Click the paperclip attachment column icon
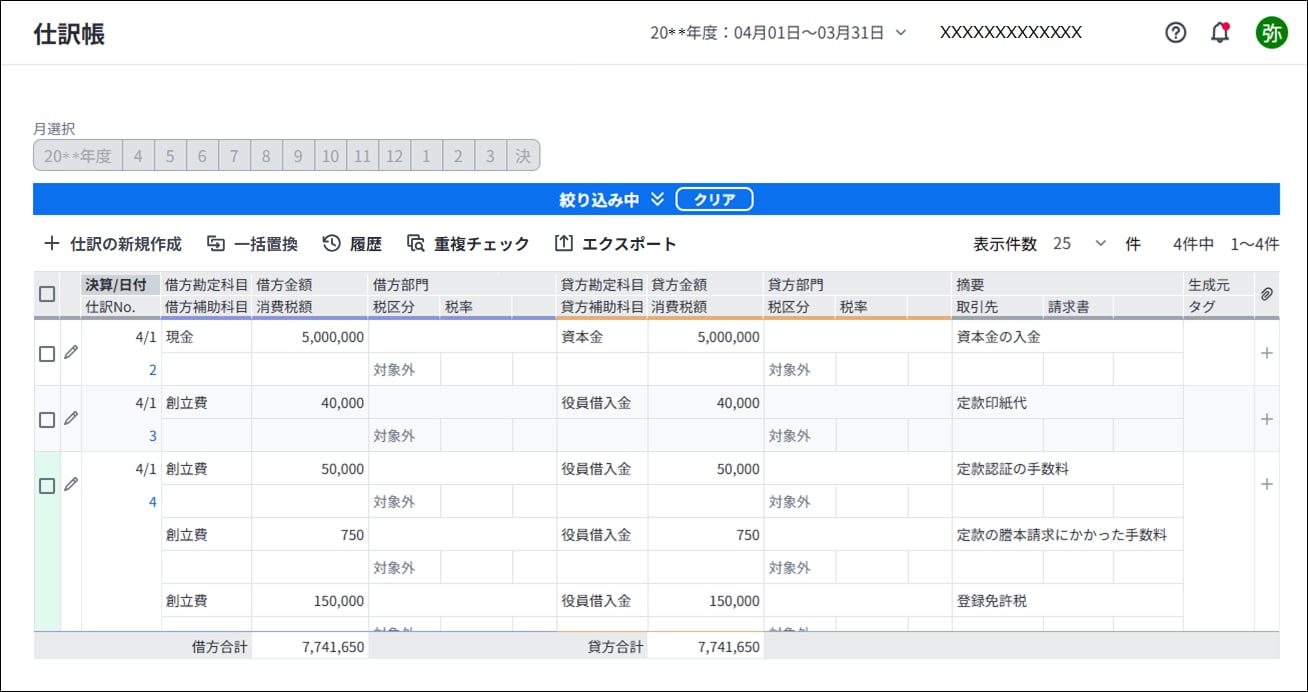Image resolution: width=1308 pixels, height=692 pixels. [1267, 293]
